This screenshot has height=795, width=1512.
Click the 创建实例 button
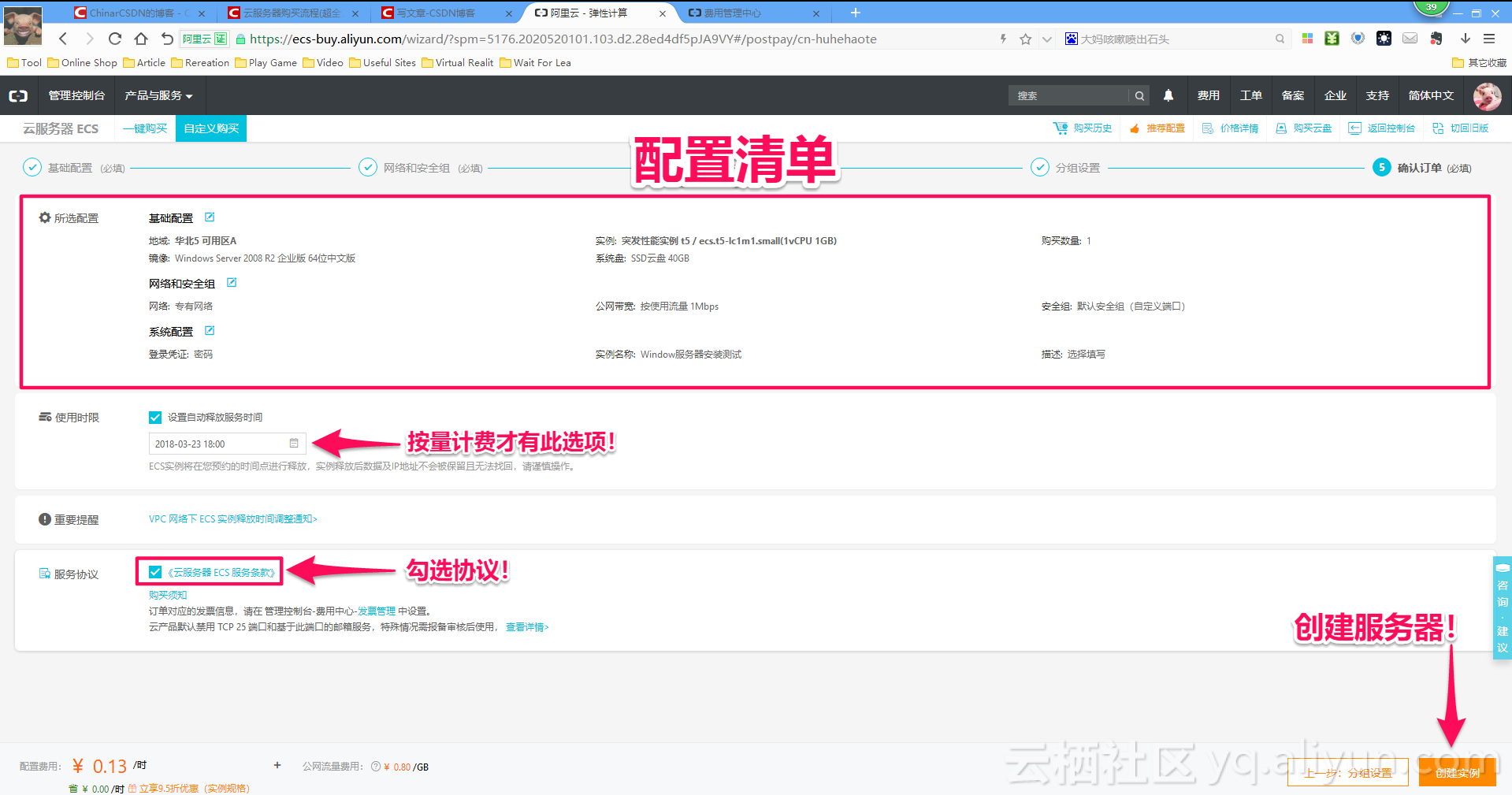click(x=1457, y=773)
